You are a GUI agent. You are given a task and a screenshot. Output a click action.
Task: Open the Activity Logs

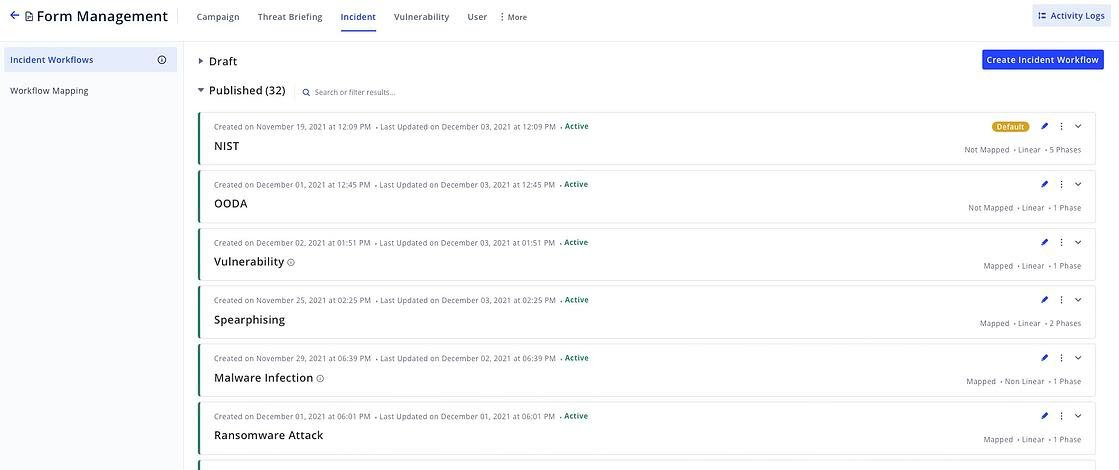(x=1071, y=16)
